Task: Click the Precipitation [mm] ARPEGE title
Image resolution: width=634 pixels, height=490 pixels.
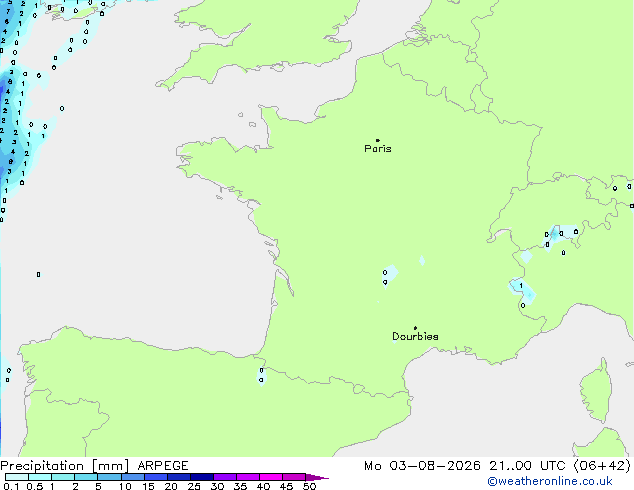Action: (94, 466)
